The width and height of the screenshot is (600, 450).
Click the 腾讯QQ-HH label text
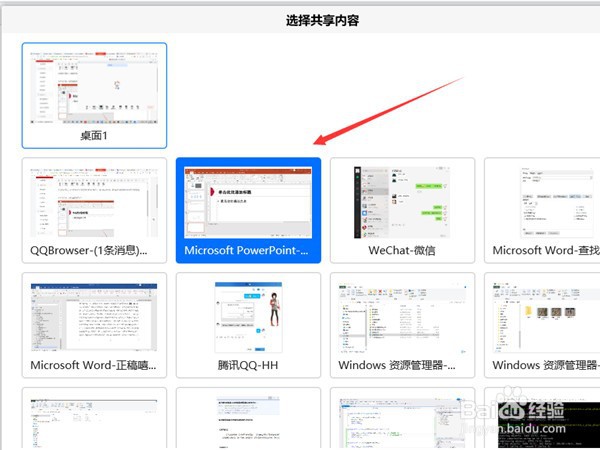click(x=248, y=365)
